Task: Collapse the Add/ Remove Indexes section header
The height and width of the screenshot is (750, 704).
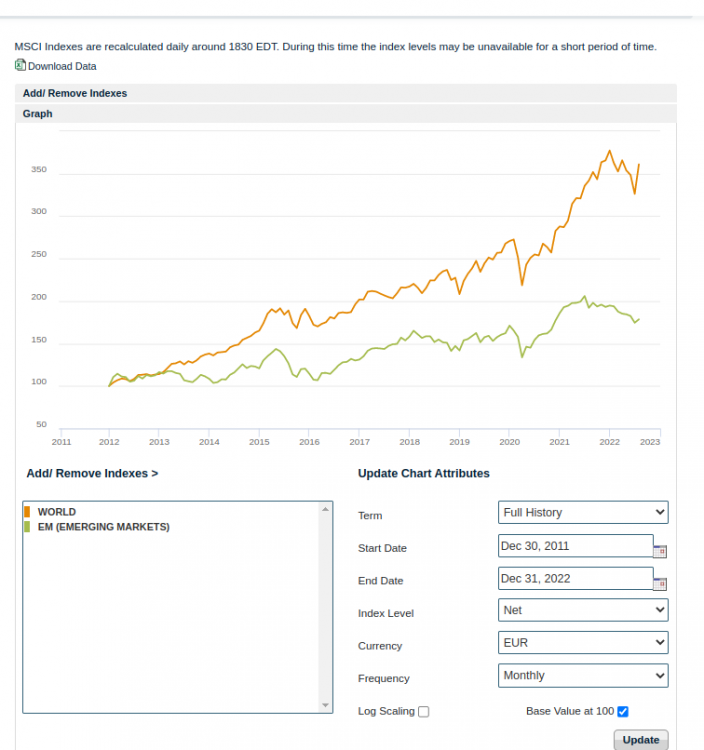Action: pos(75,94)
